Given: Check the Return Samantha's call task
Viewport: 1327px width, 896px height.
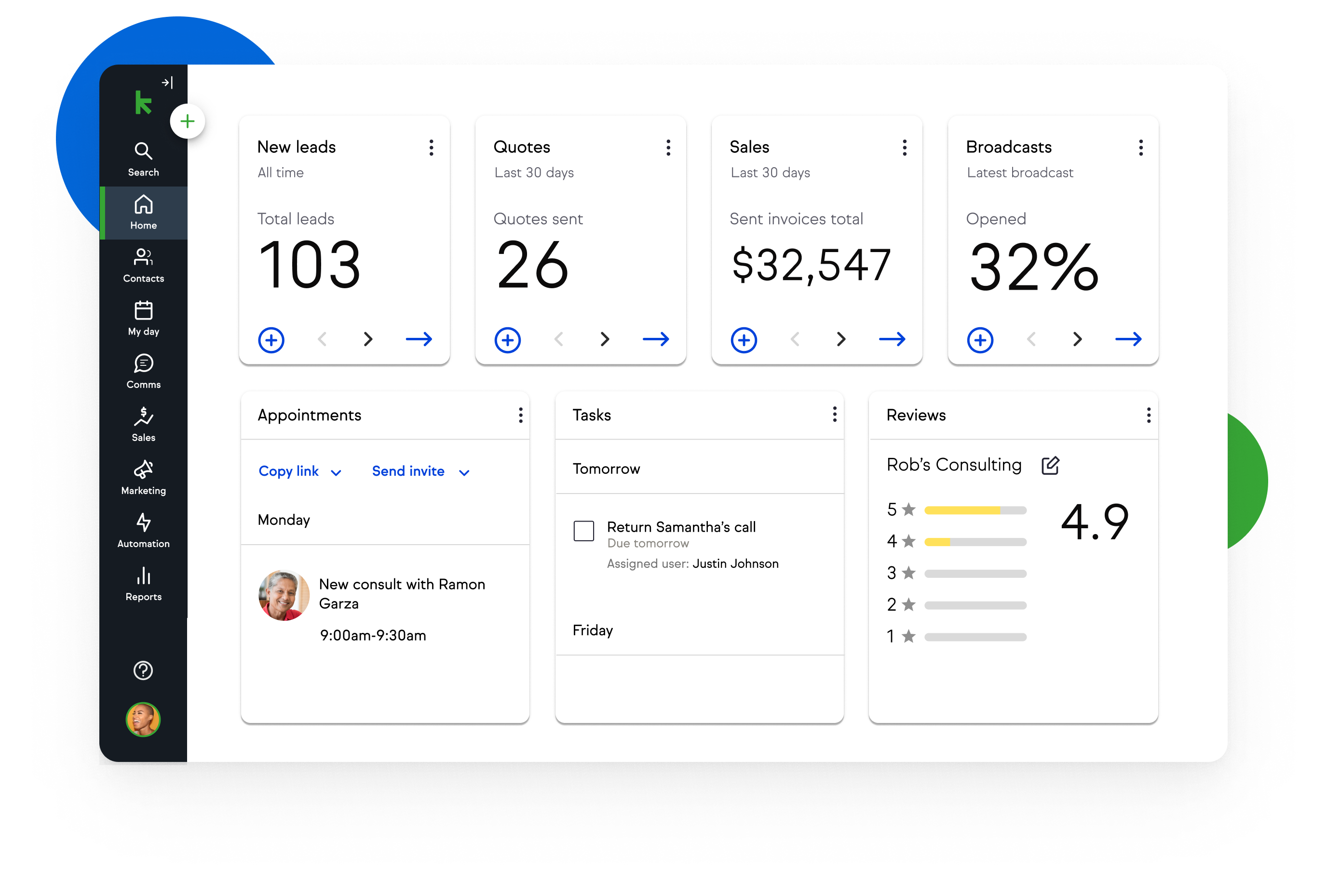Looking at the screenshot, I should 583,530.
